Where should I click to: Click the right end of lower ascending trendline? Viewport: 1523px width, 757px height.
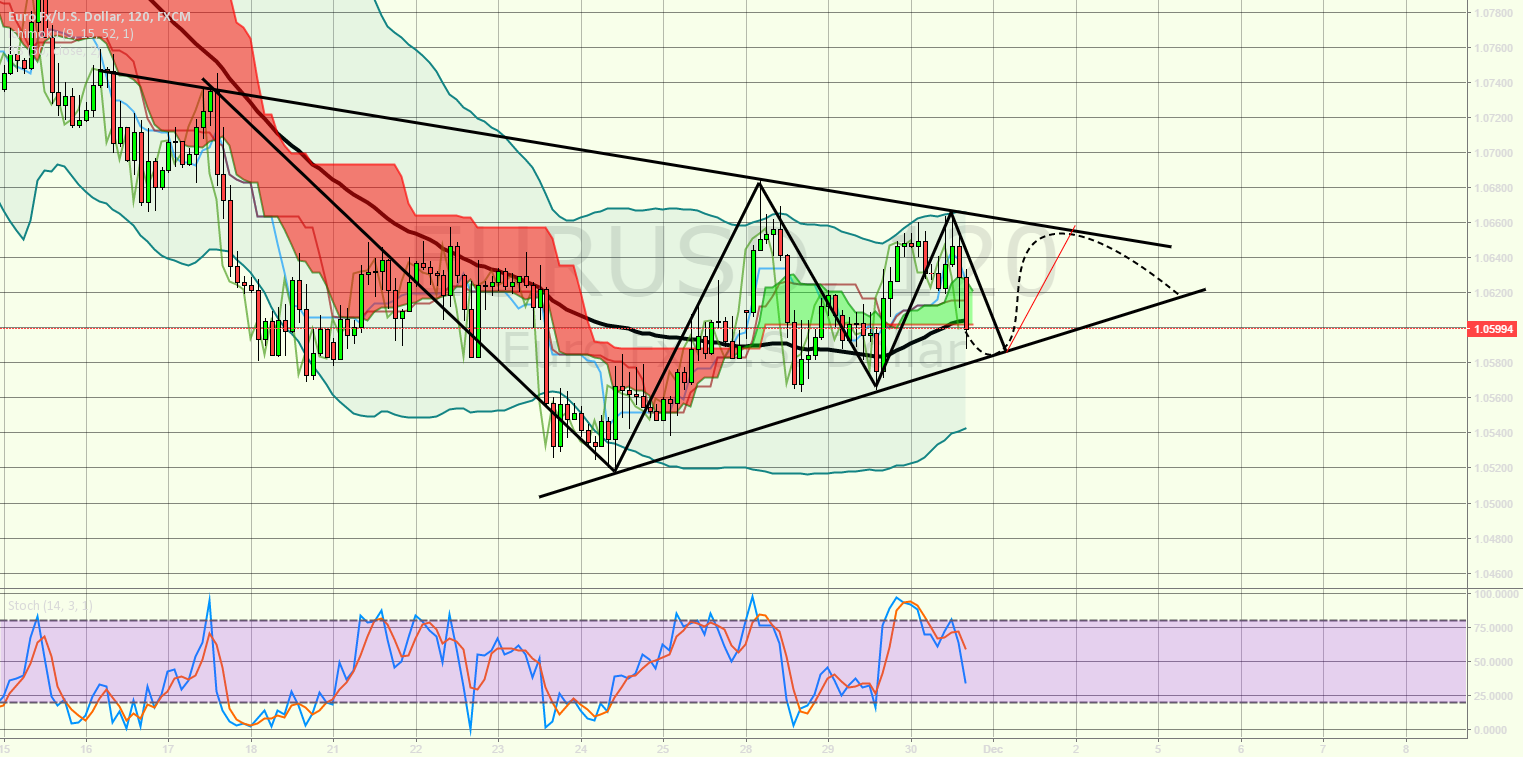(1204, 289)
